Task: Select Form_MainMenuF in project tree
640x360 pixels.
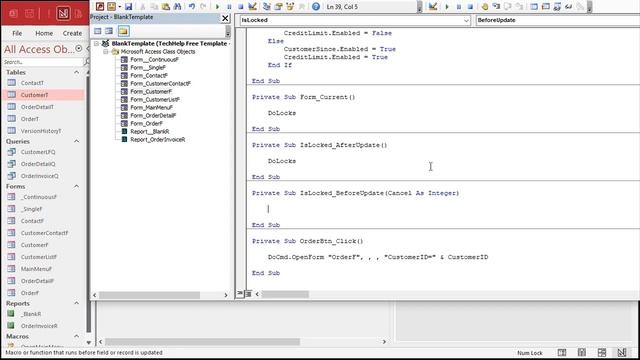Action: click(151, 107)
